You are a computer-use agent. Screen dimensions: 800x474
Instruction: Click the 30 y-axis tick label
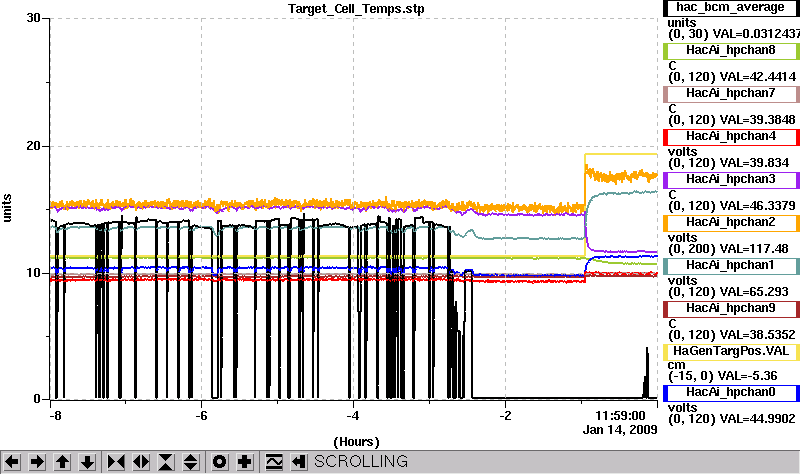tap(34, 18)
